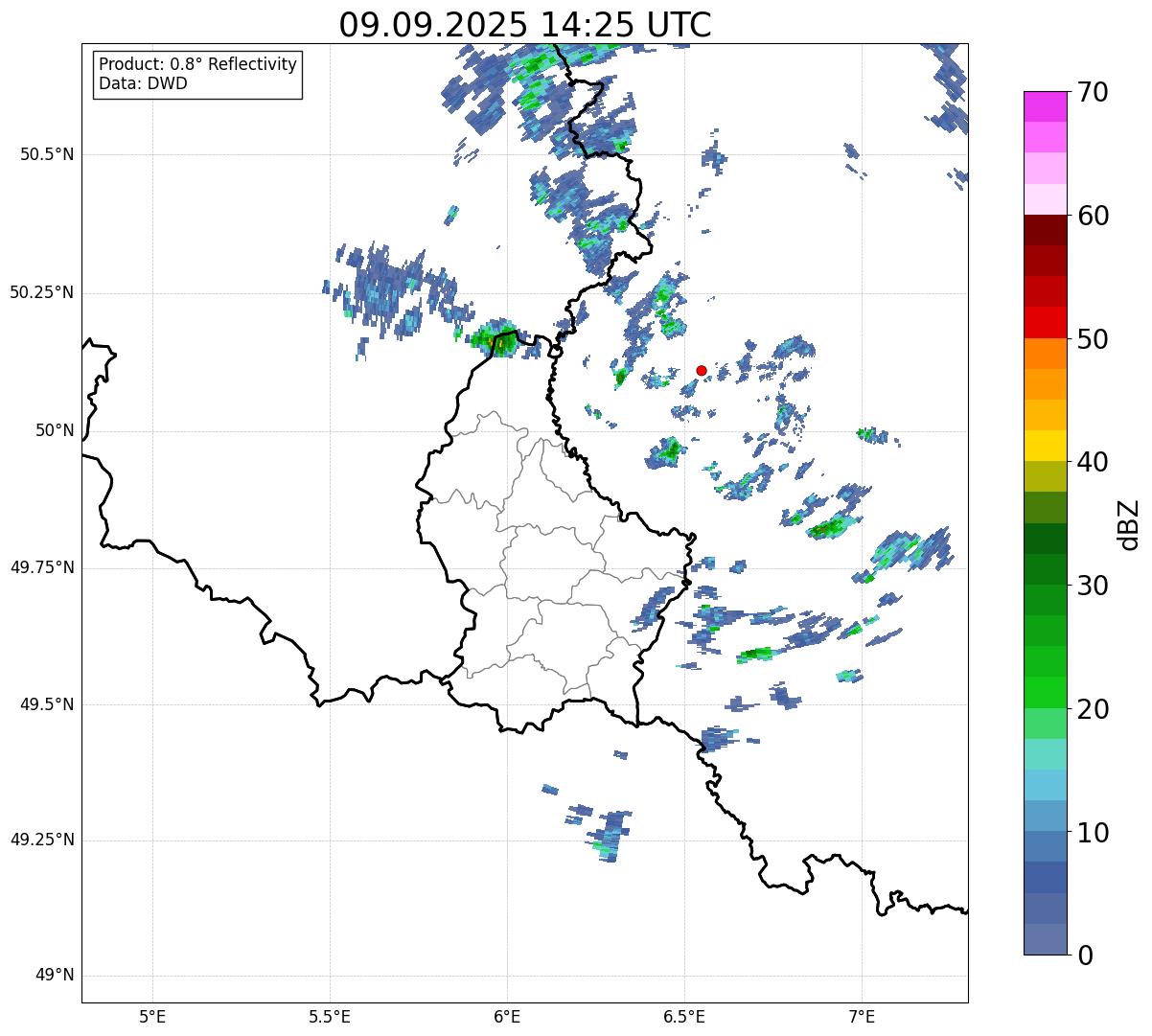Click the 30 colorbar tick label
The image size is (1152, 1036).
pos(1093,587)
